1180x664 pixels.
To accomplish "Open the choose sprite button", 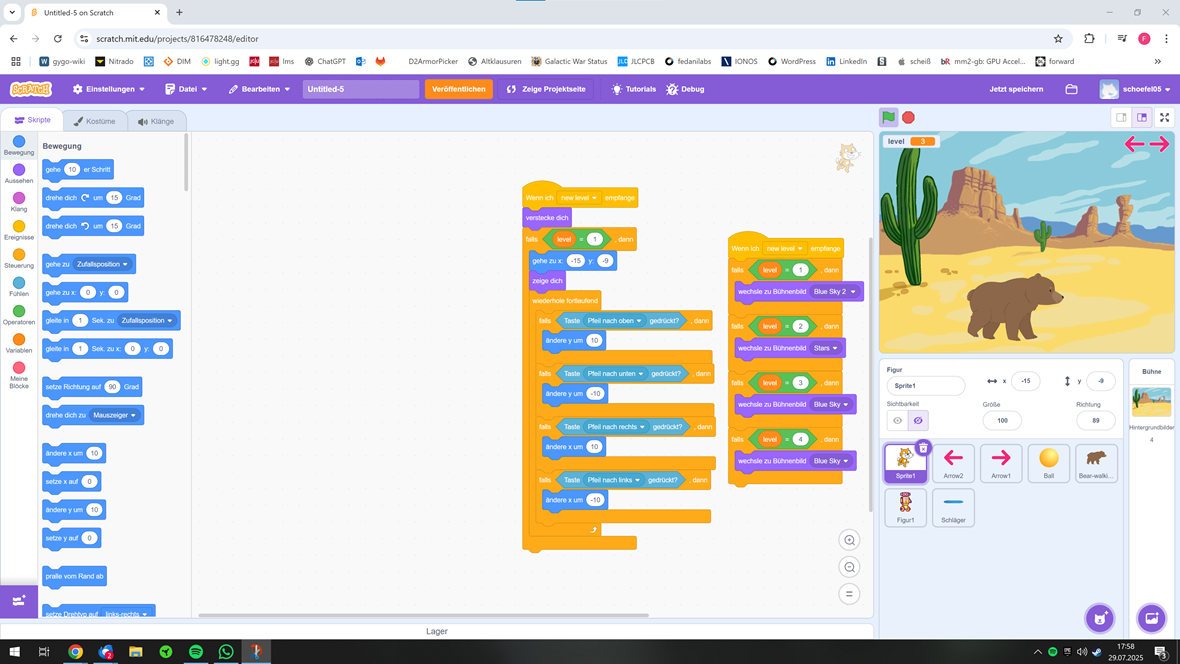I will (x=1099, y=617).
